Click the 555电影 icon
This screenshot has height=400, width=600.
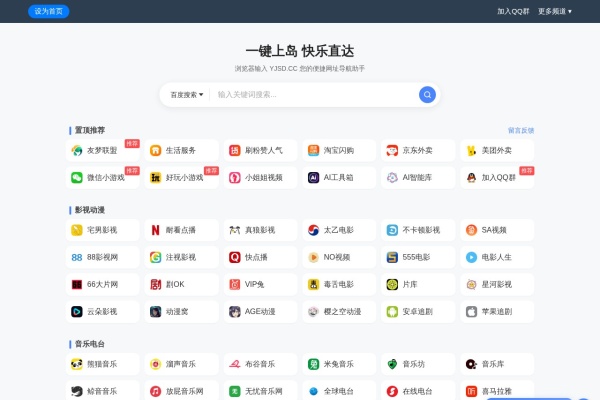tap(392, 257)
